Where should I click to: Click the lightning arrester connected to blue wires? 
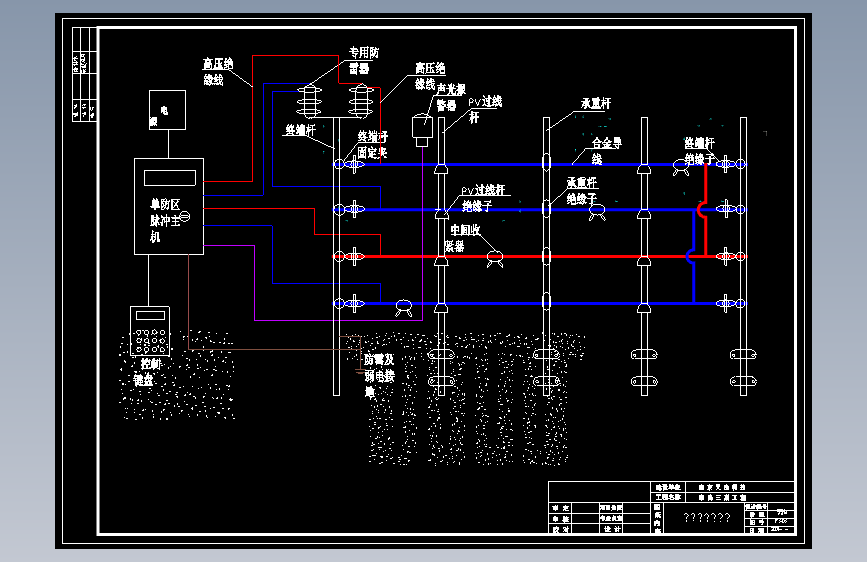coord(309,101)
